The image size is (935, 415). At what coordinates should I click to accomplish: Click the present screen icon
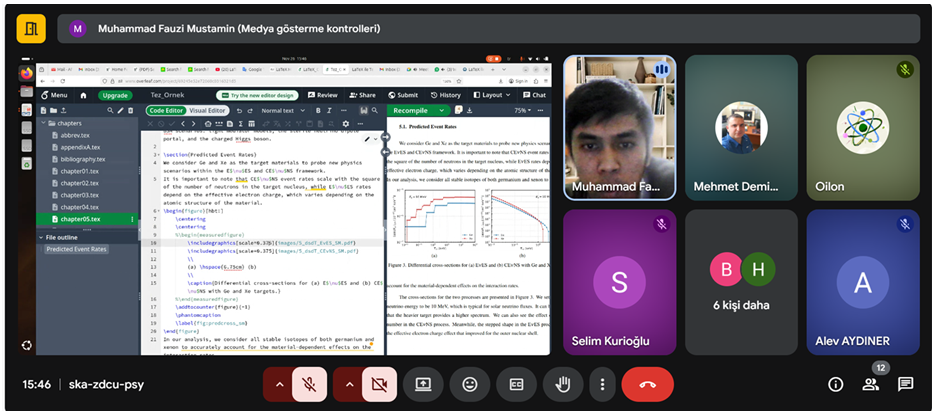[423, 384]
